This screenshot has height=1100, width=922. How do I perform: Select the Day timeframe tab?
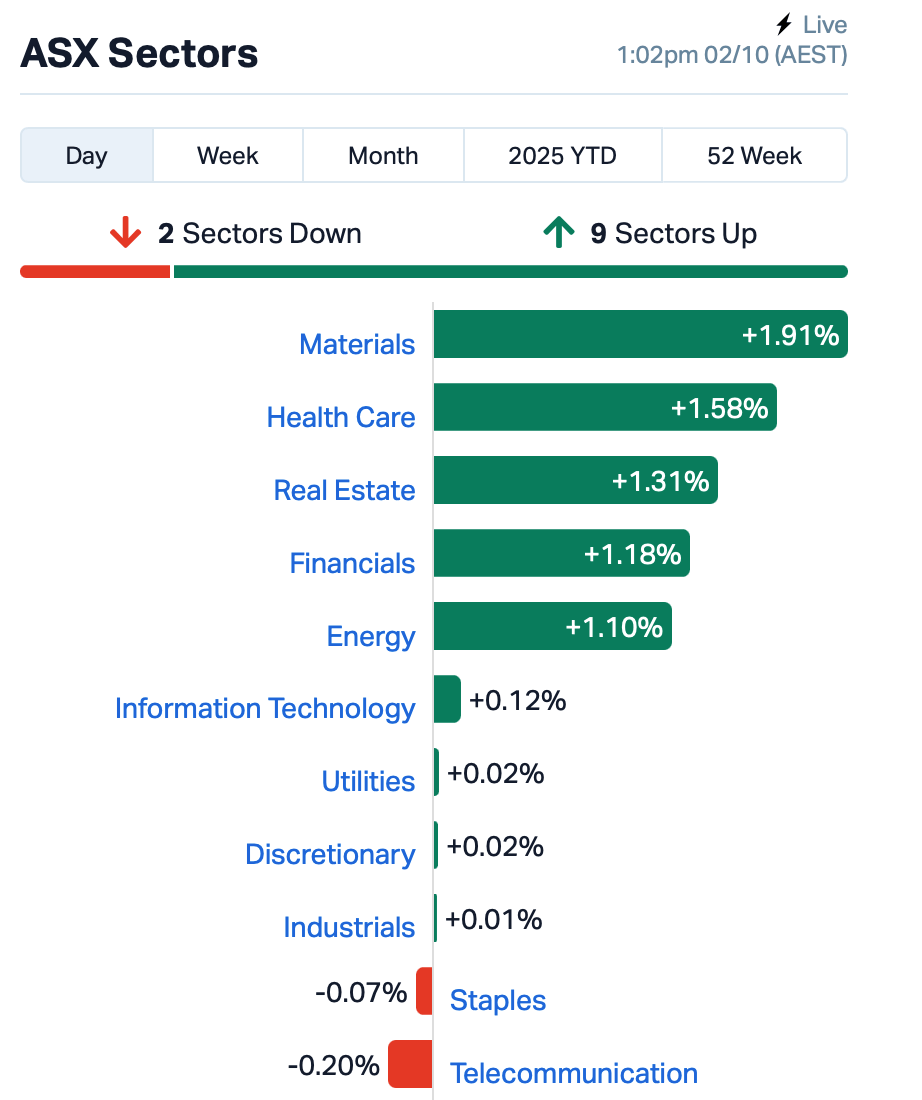click(x=87, y=156)
